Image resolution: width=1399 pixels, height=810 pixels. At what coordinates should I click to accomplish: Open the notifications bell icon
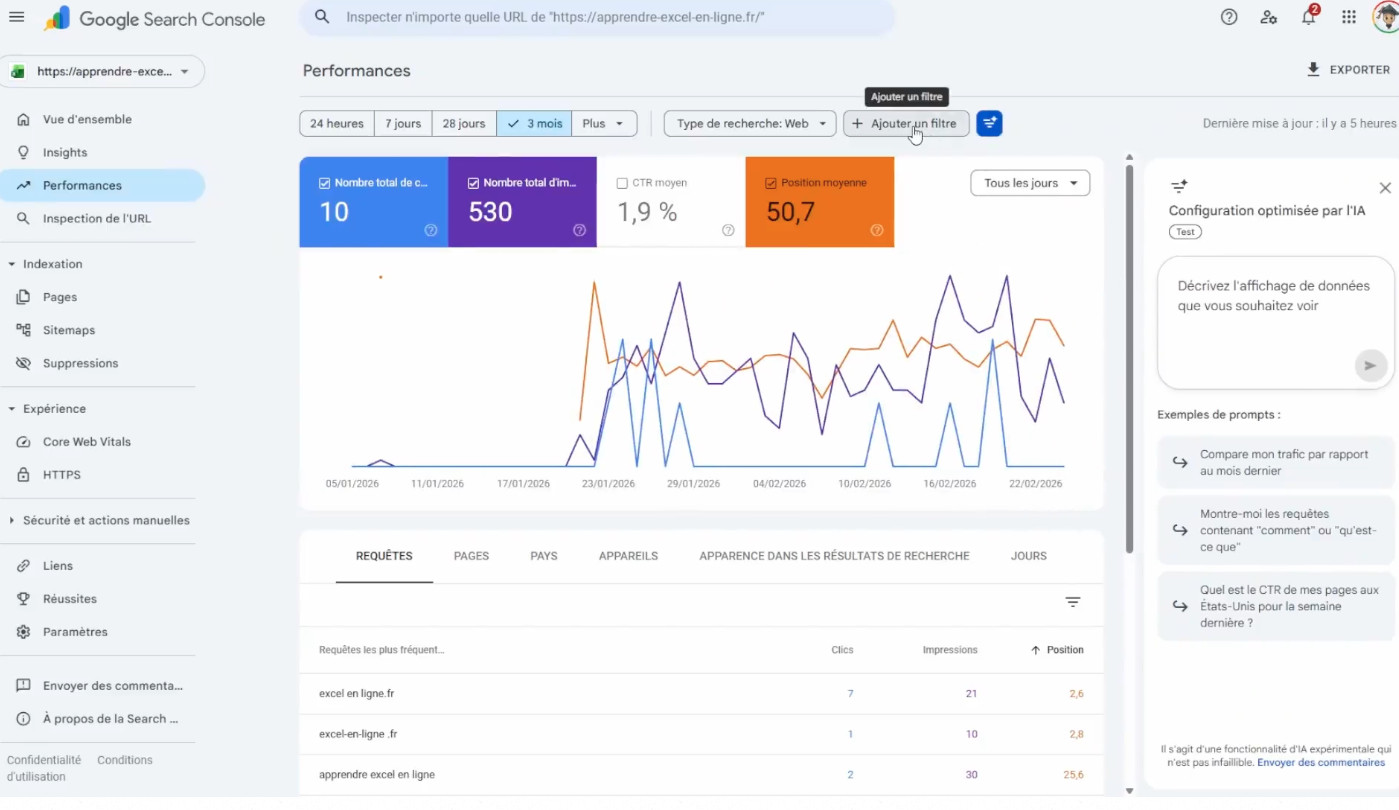tap(1309, 17)
